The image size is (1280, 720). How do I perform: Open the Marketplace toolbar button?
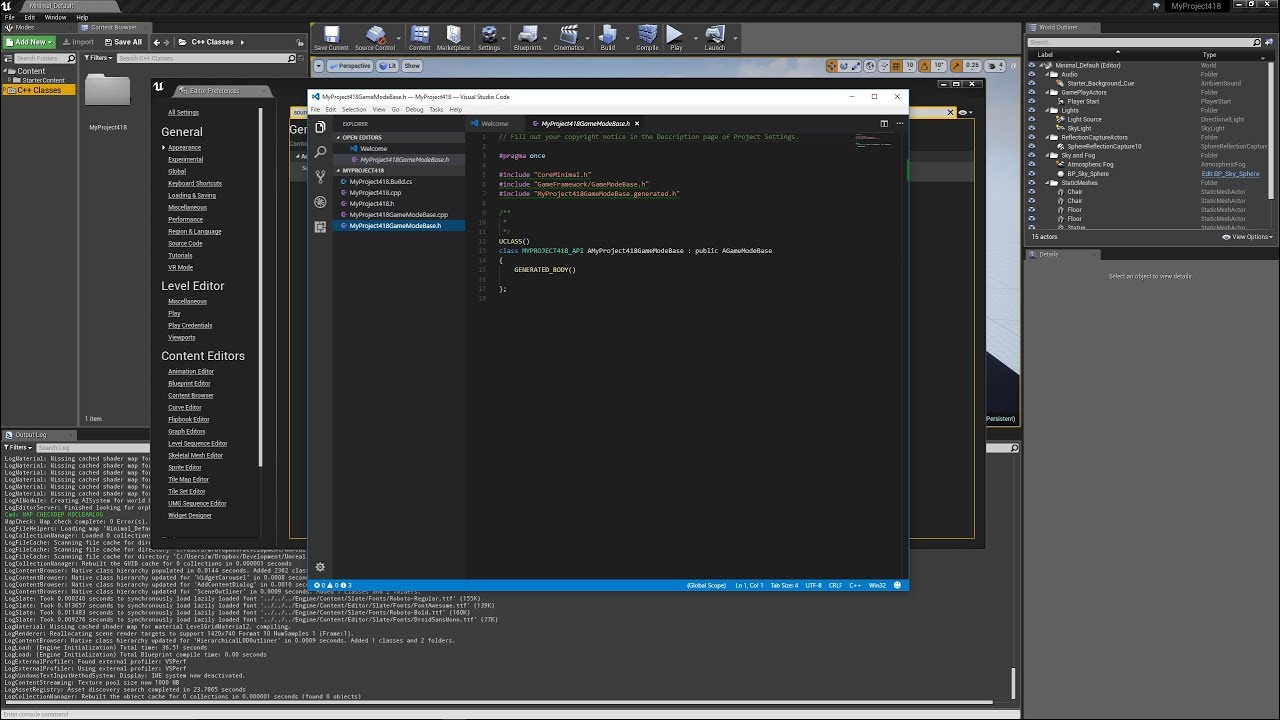click(x=453, y=38)
